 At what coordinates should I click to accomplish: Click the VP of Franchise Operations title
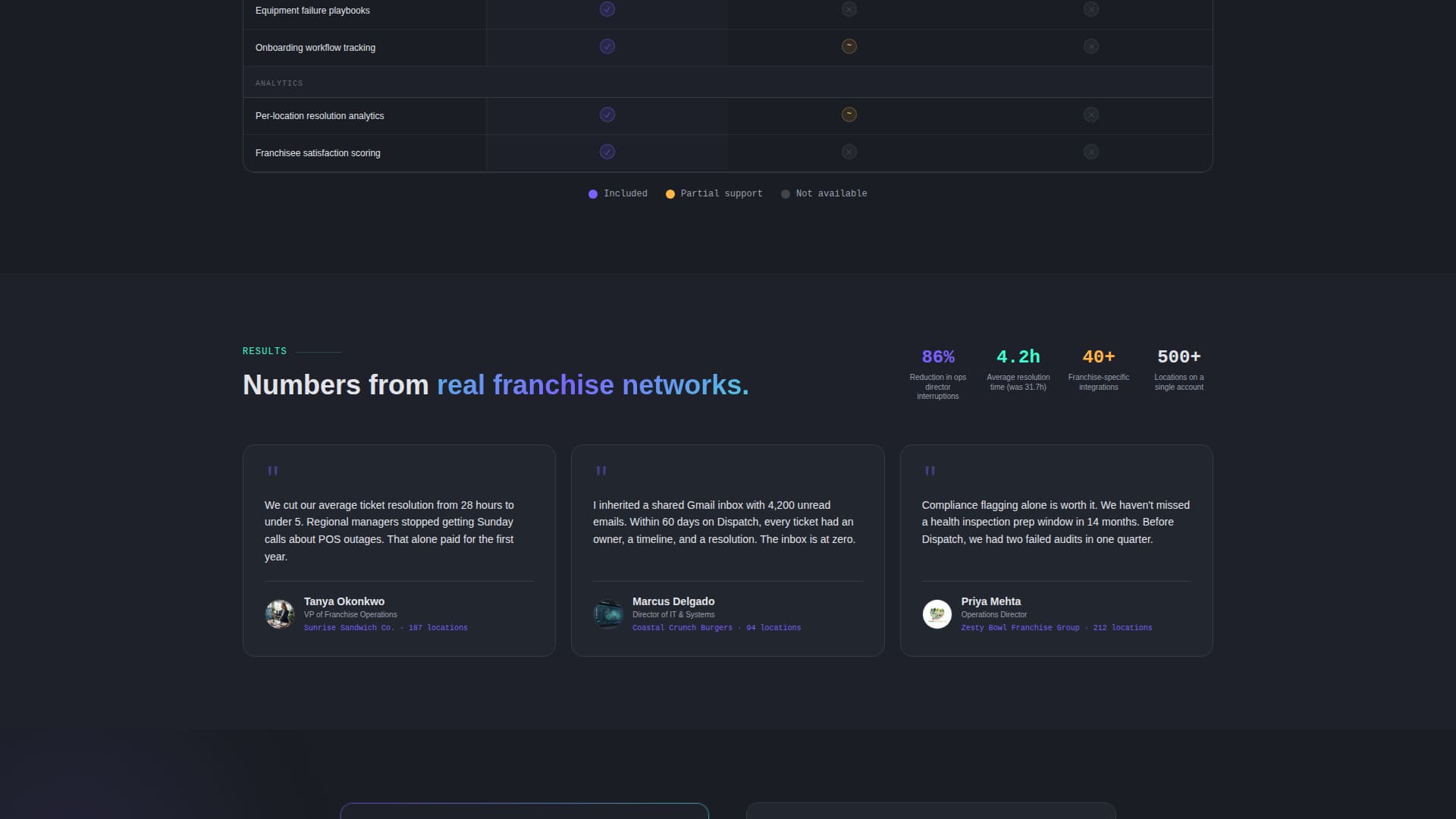[x=350, y=615]
